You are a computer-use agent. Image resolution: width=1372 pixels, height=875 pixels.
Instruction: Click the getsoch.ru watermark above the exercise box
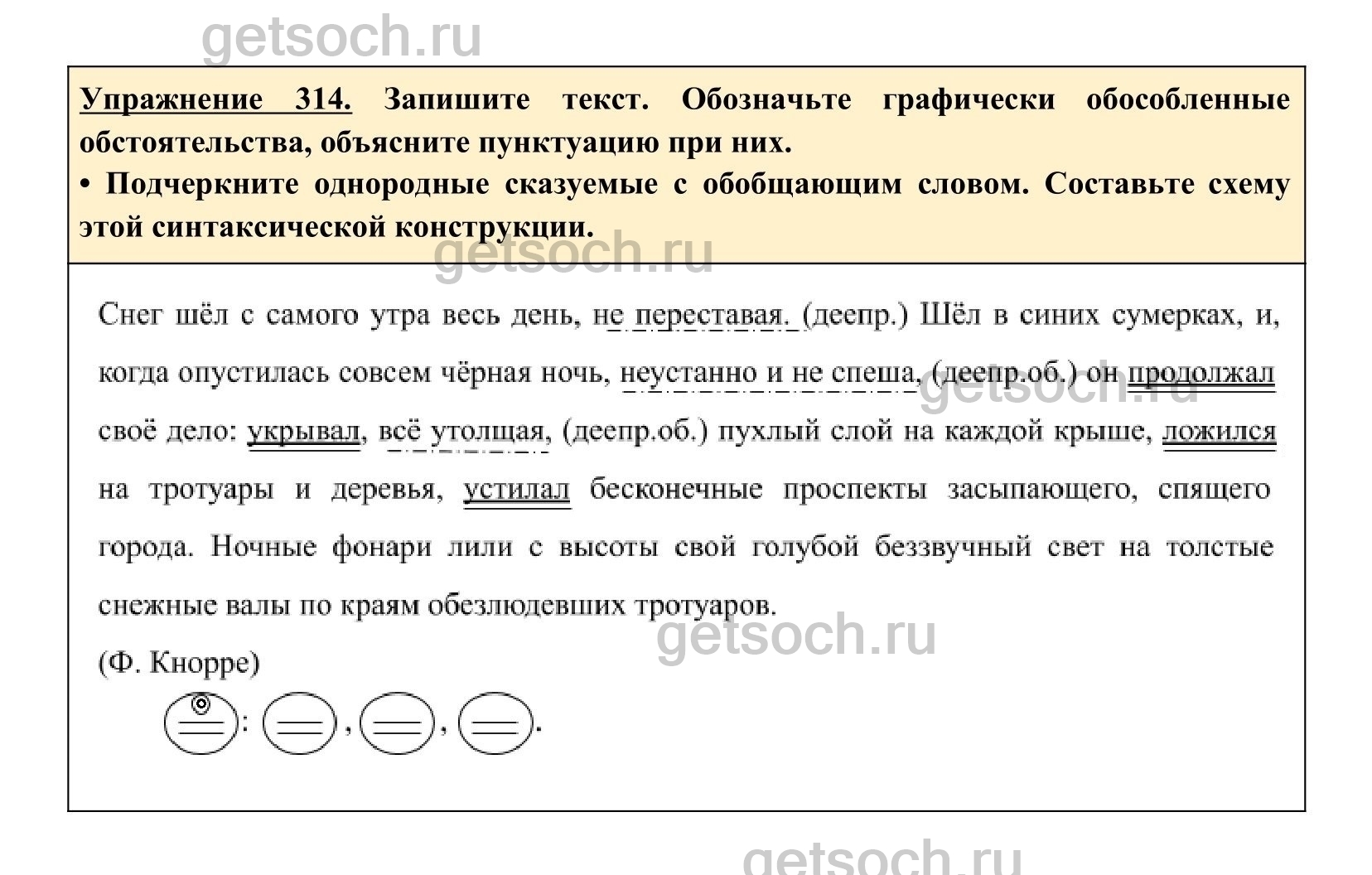(x=341, y=37)
